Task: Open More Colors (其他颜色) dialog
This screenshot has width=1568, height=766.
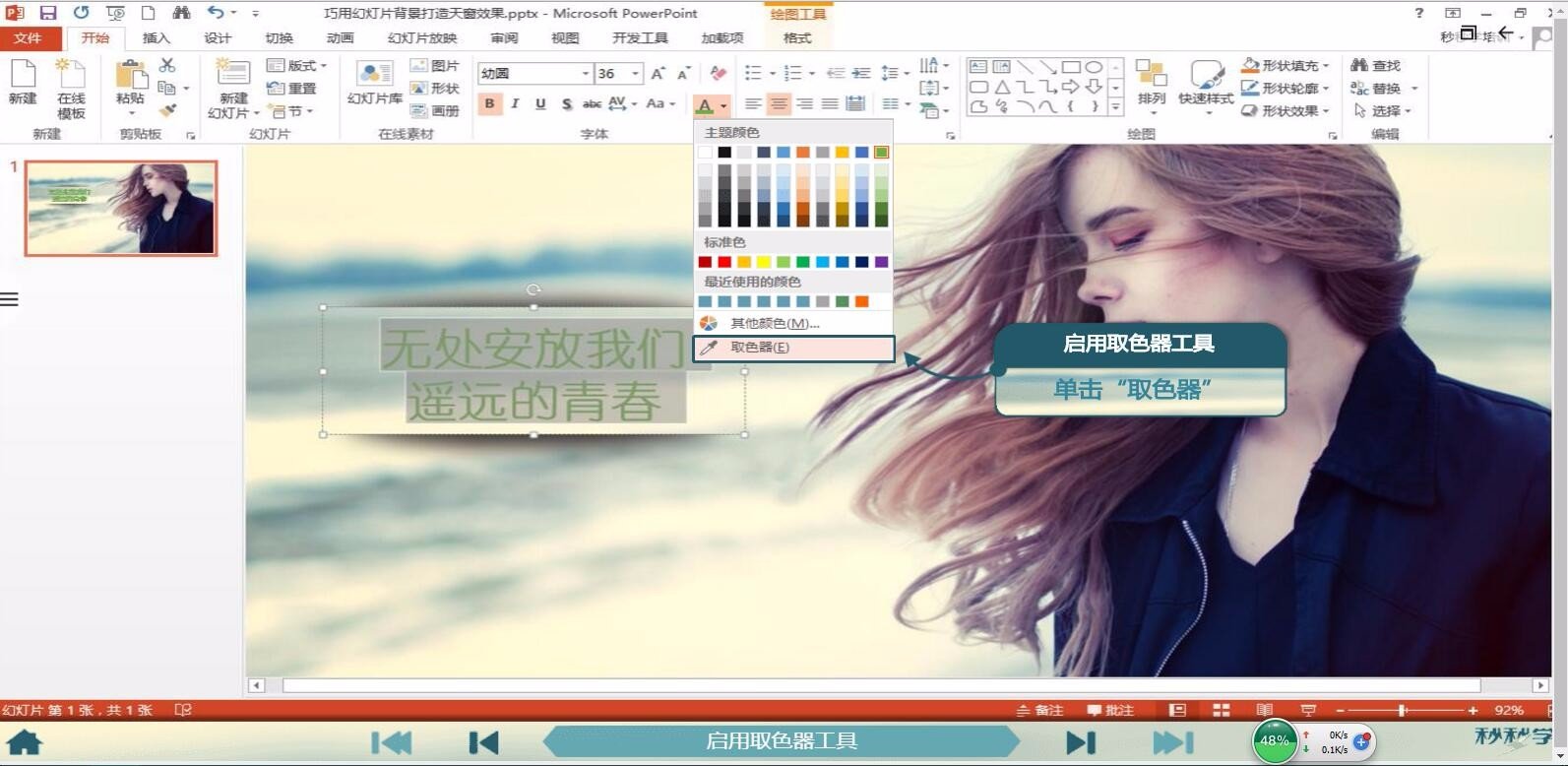Action: (x=774, y=324)
